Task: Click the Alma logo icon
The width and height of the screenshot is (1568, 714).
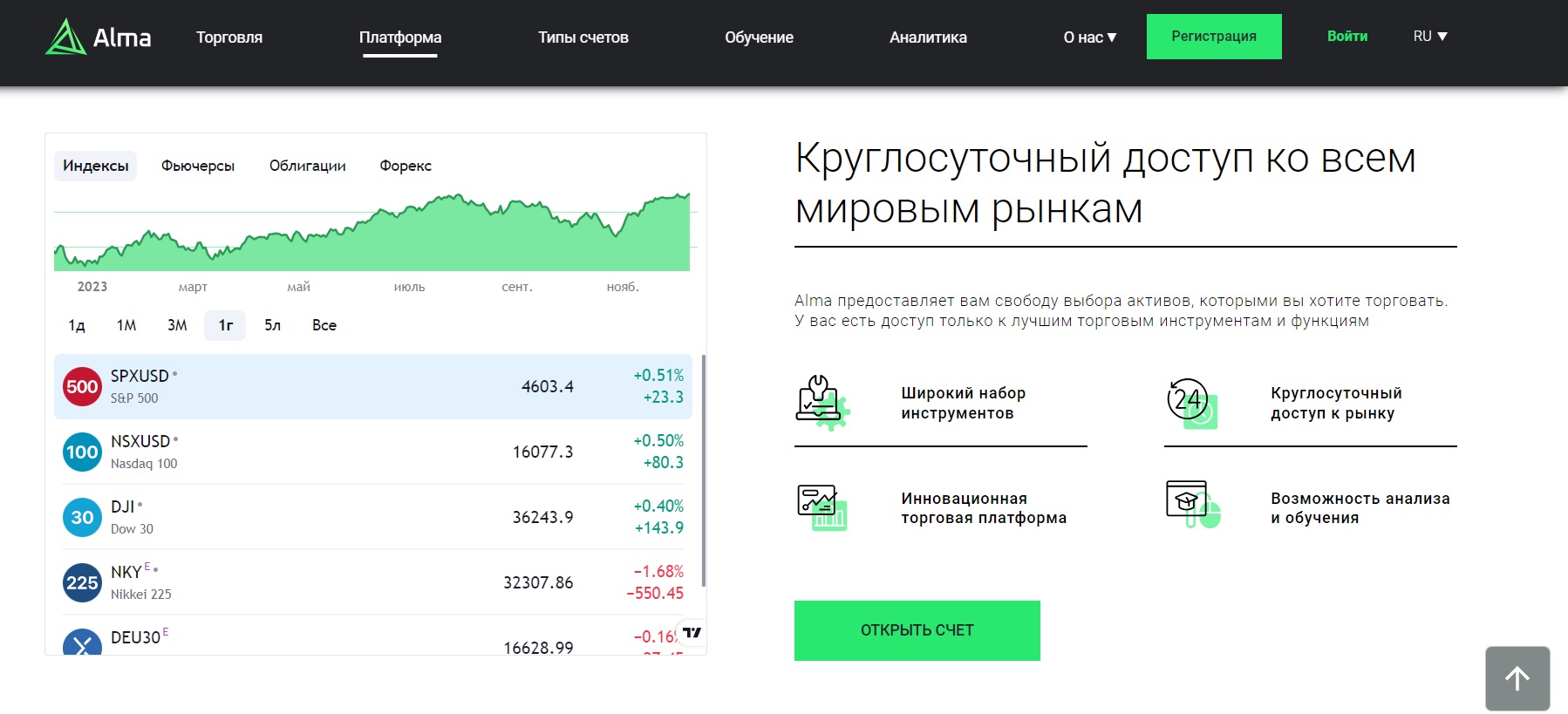Action: pyautogui.click(x=65, y=37)
